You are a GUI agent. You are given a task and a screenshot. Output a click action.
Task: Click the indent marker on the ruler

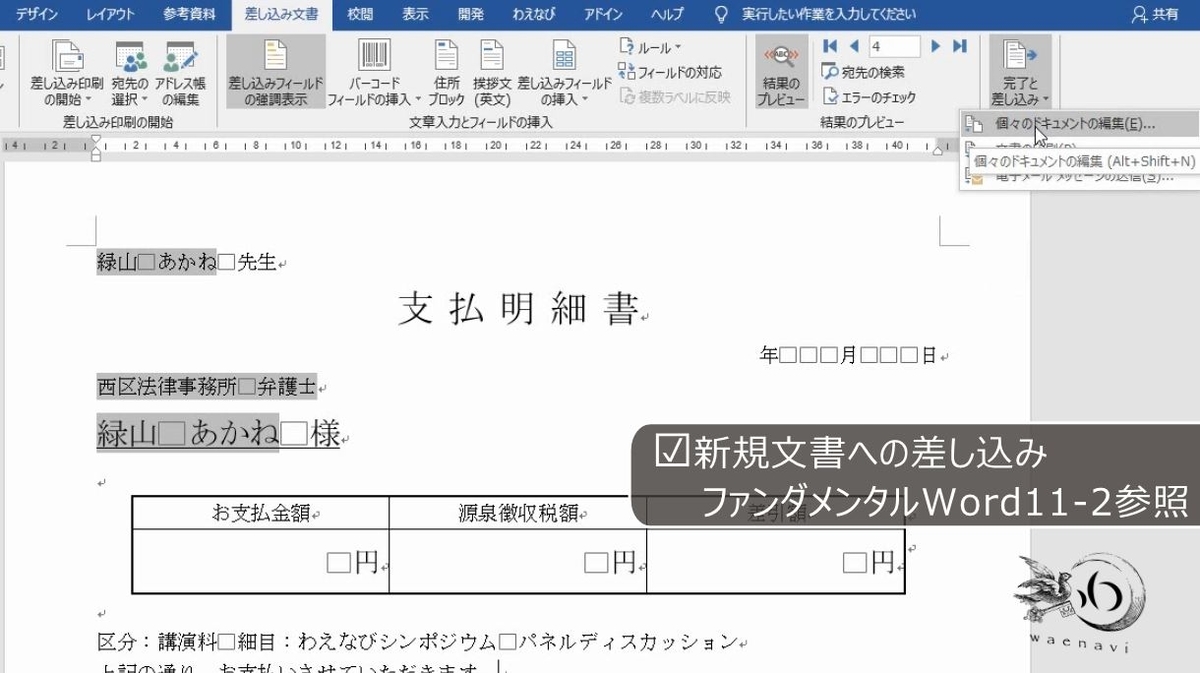[96, 145]
